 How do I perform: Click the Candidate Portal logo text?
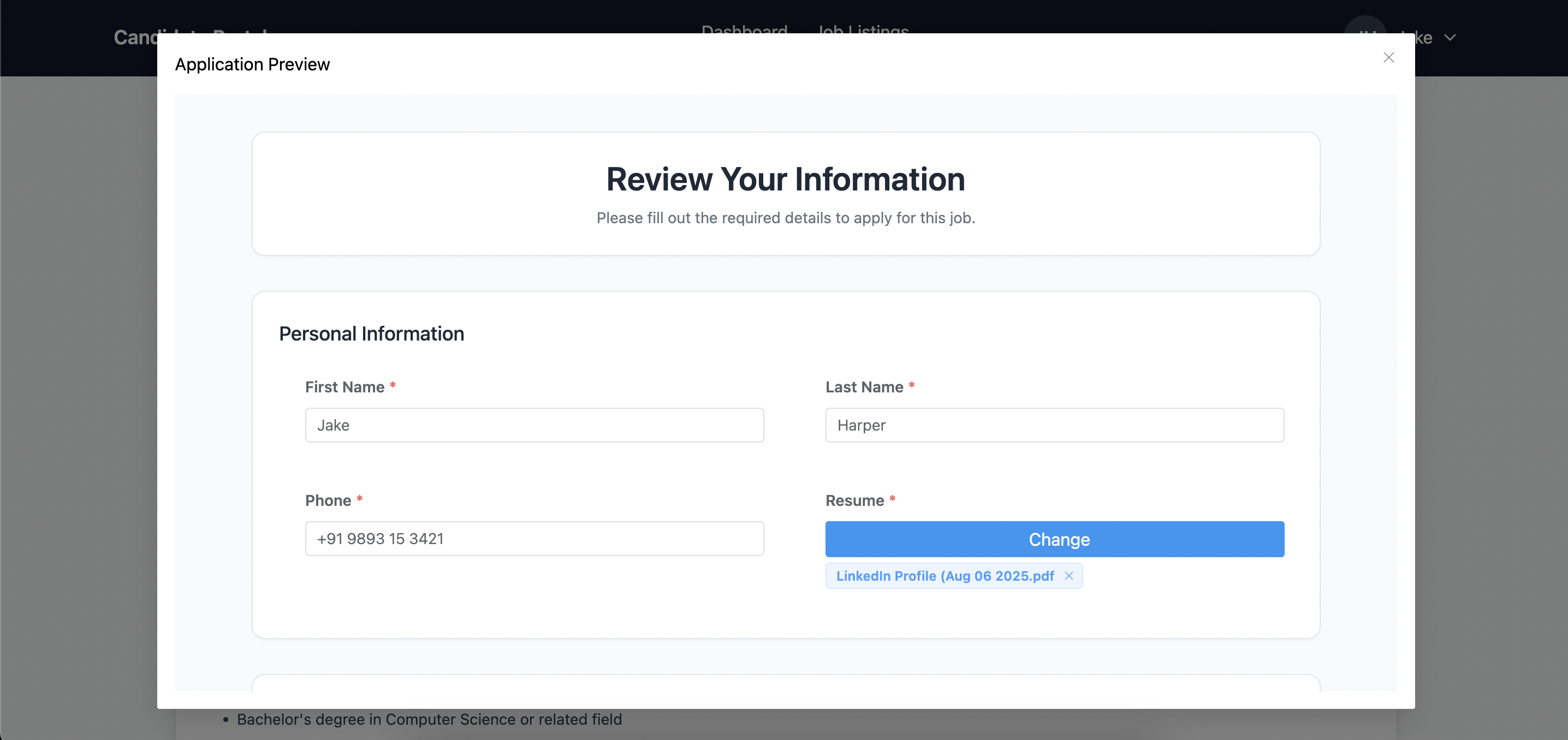point(135,38)
